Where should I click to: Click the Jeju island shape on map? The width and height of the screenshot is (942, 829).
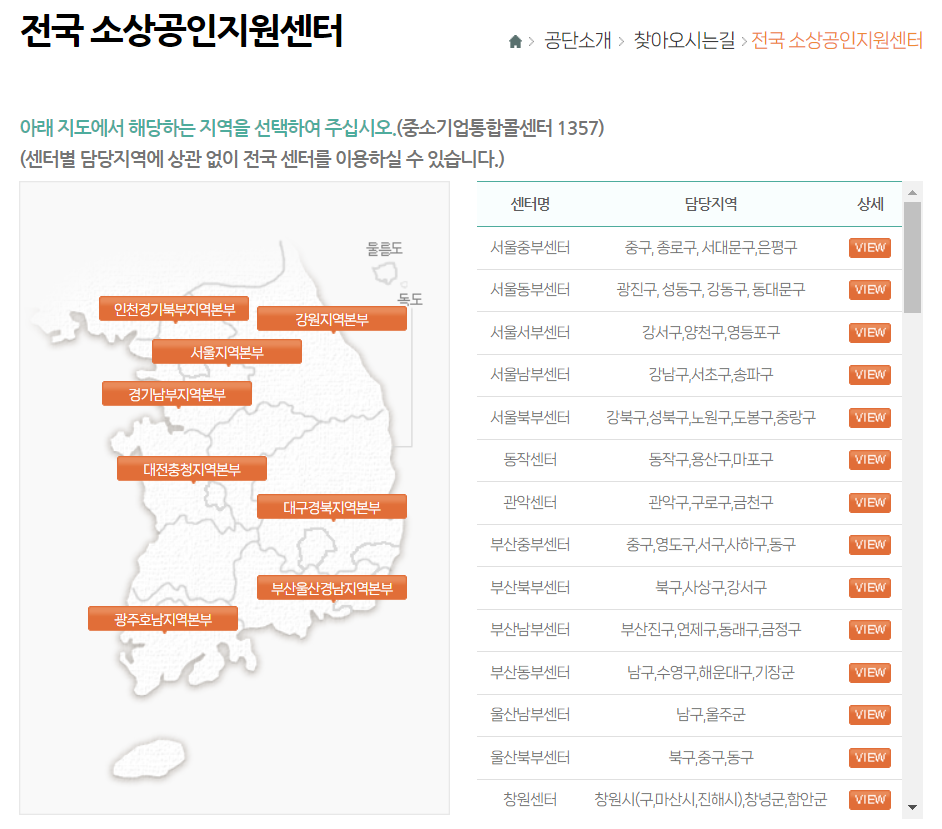coord(149,759)
